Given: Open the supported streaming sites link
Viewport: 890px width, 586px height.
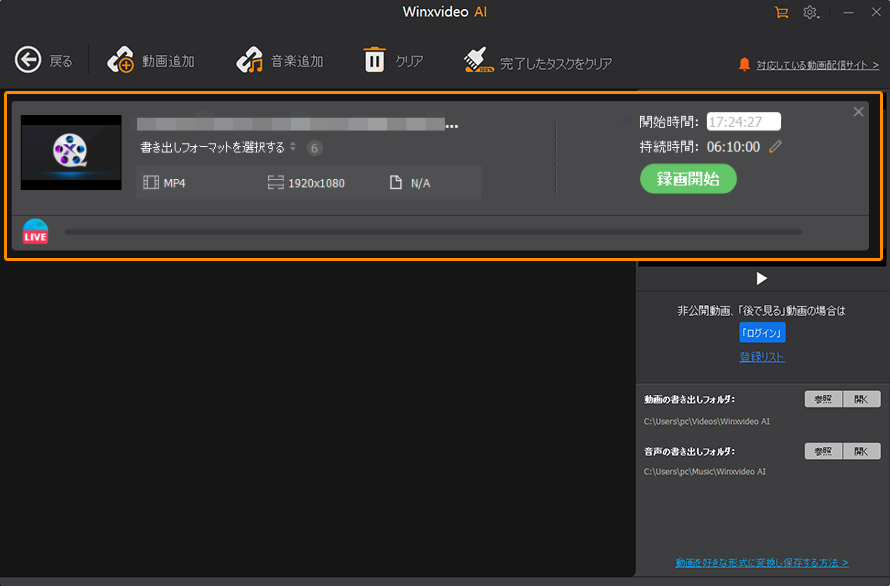Looking at the screenshot, I should (816, 63).
